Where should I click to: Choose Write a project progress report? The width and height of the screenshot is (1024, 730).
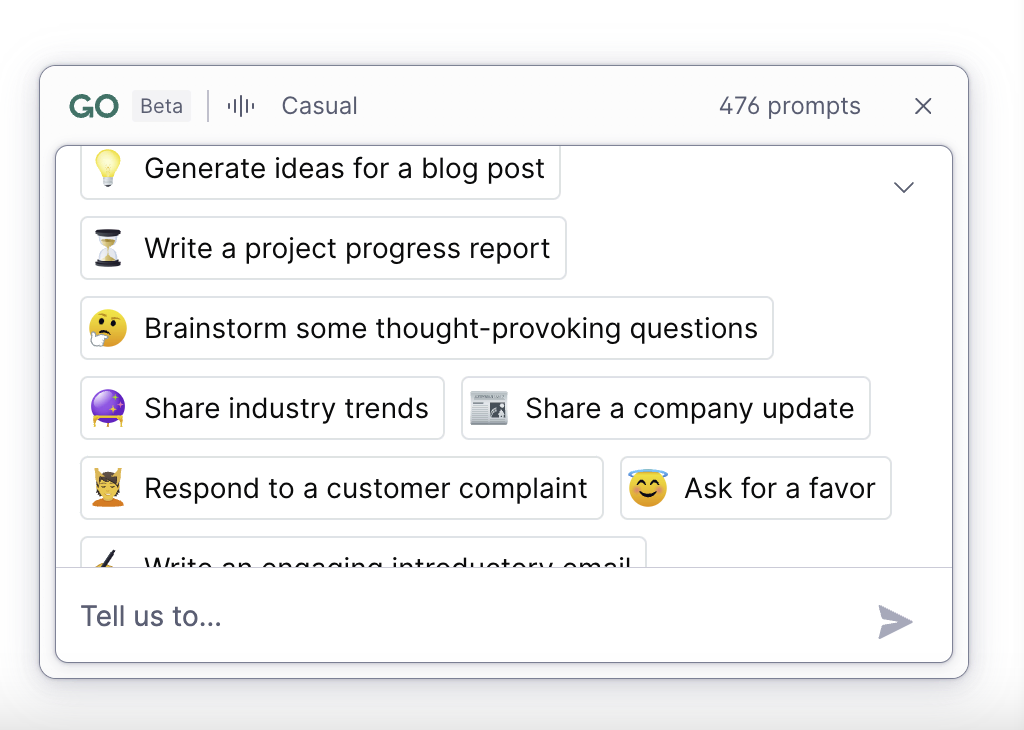pos(323,248)
